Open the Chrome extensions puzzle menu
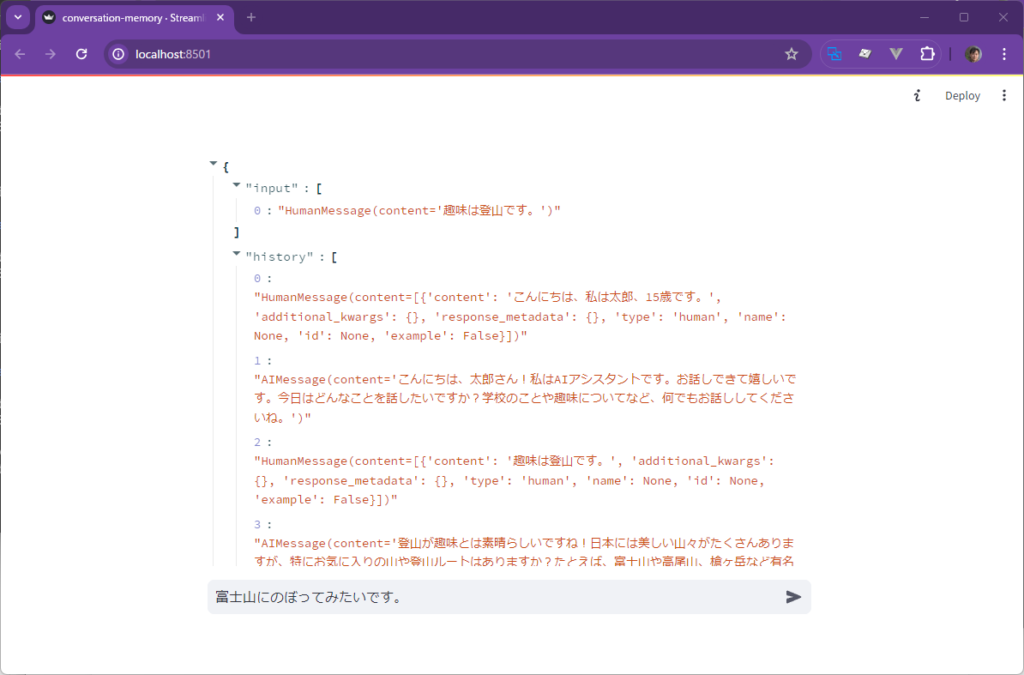1024x675 pixels. (927, 54)
